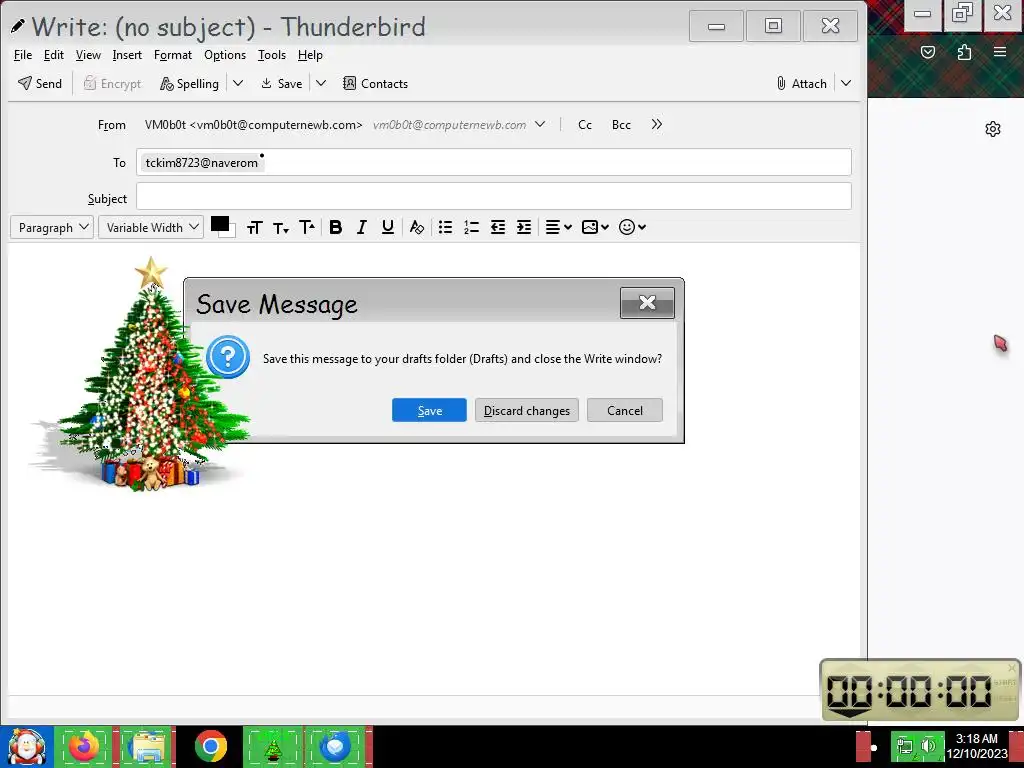Open the extensions puzzle icon in Firefox
This screenshot has height=768, width=1024.
964,52
